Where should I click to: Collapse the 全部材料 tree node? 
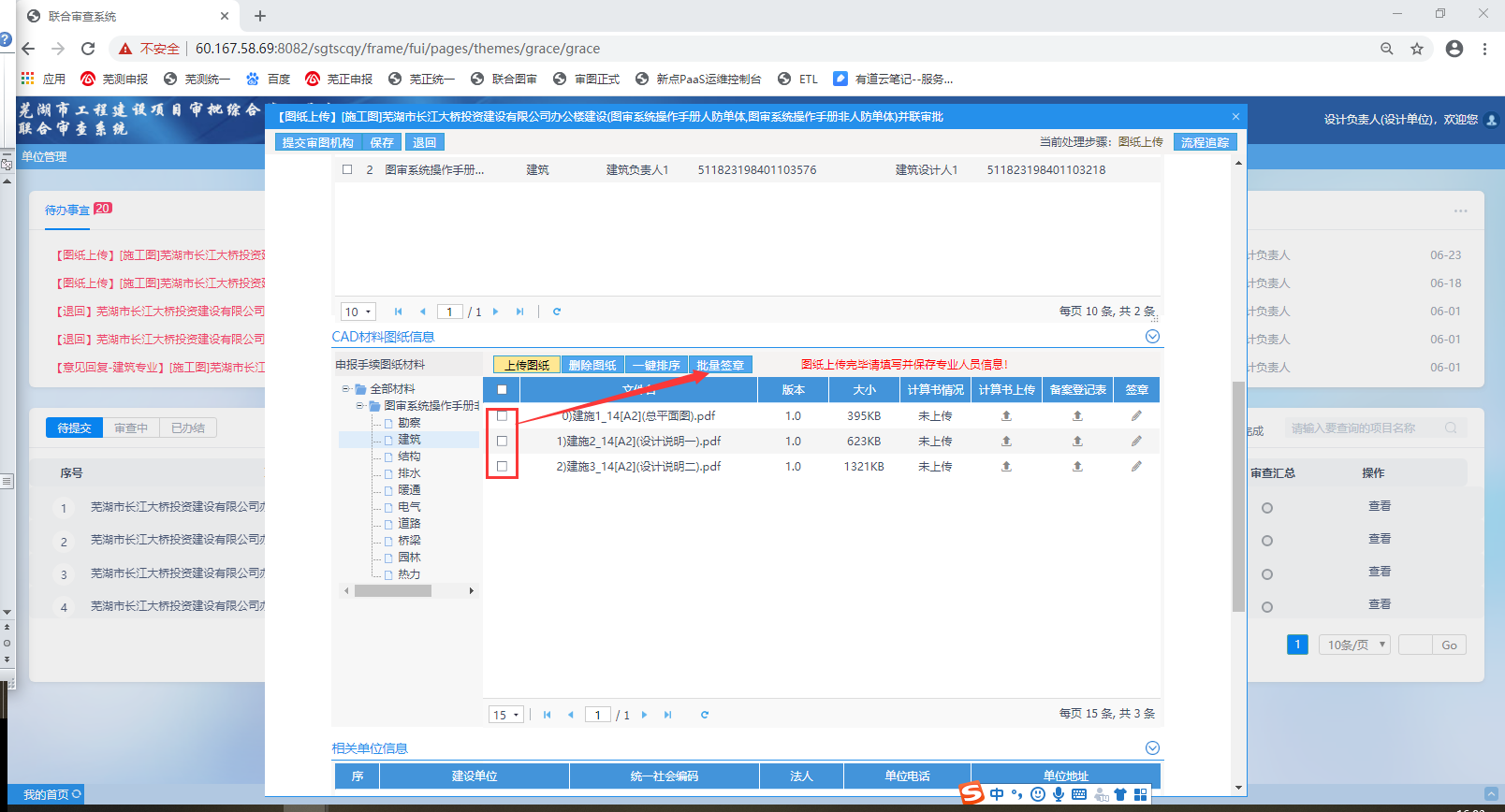pos(345,389)
